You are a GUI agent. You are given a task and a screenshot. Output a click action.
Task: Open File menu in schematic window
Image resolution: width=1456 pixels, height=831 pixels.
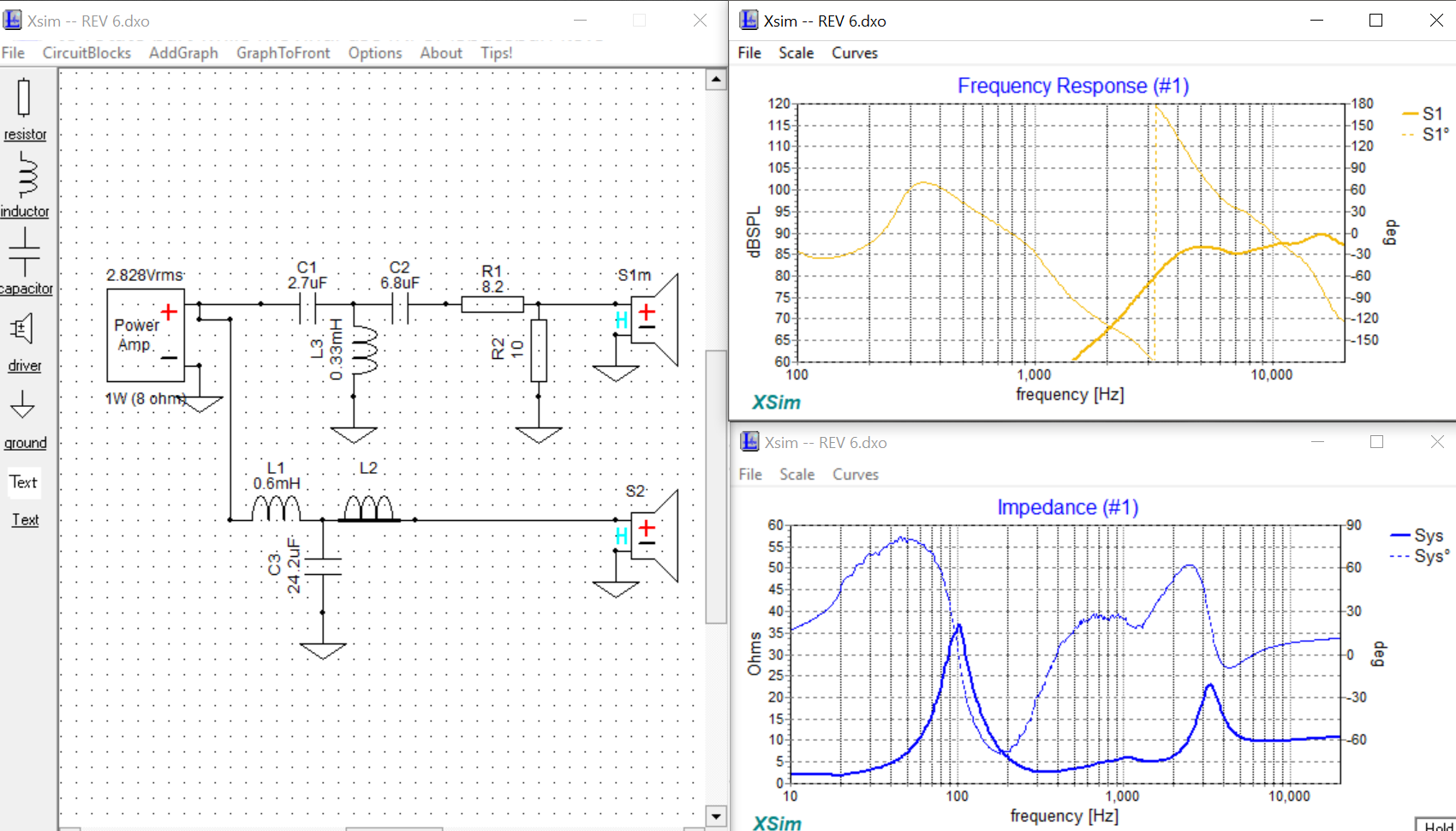click(x=13, y=53)
